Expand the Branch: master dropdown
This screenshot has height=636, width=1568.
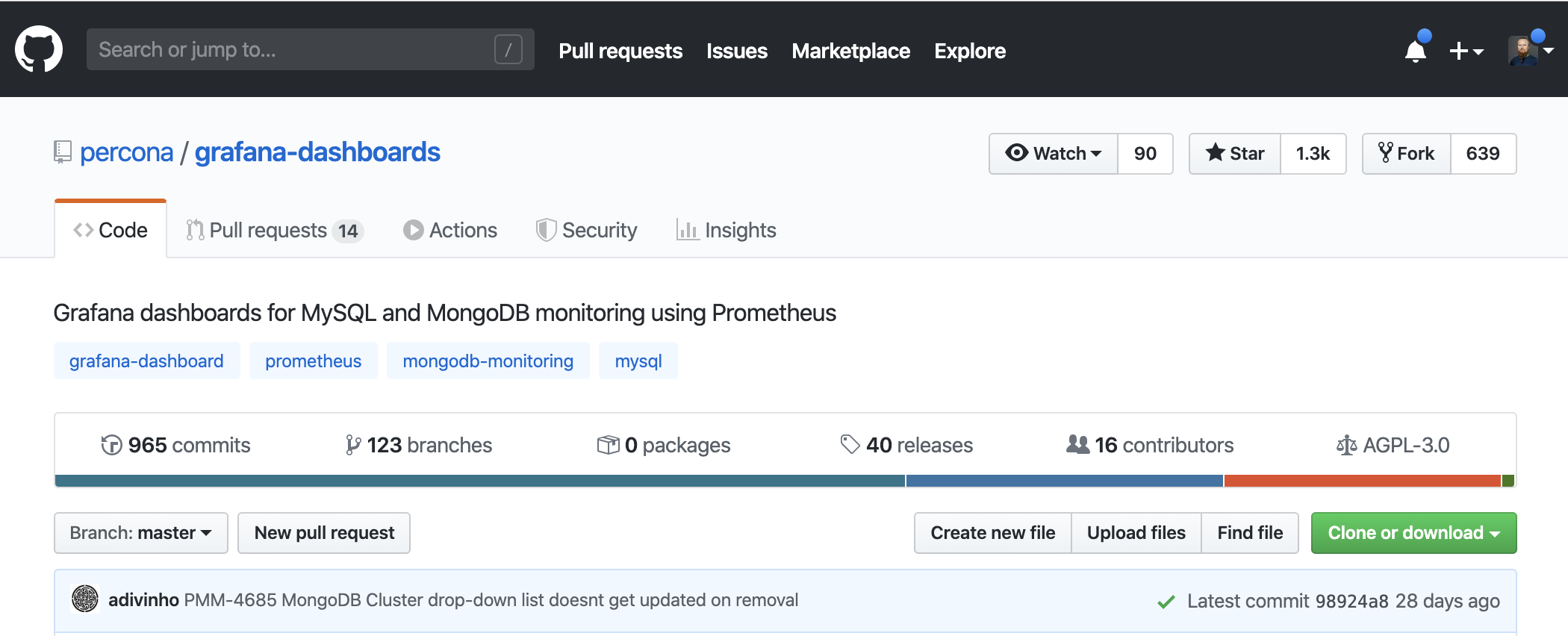pyautogui.click(x=141, y=533)
